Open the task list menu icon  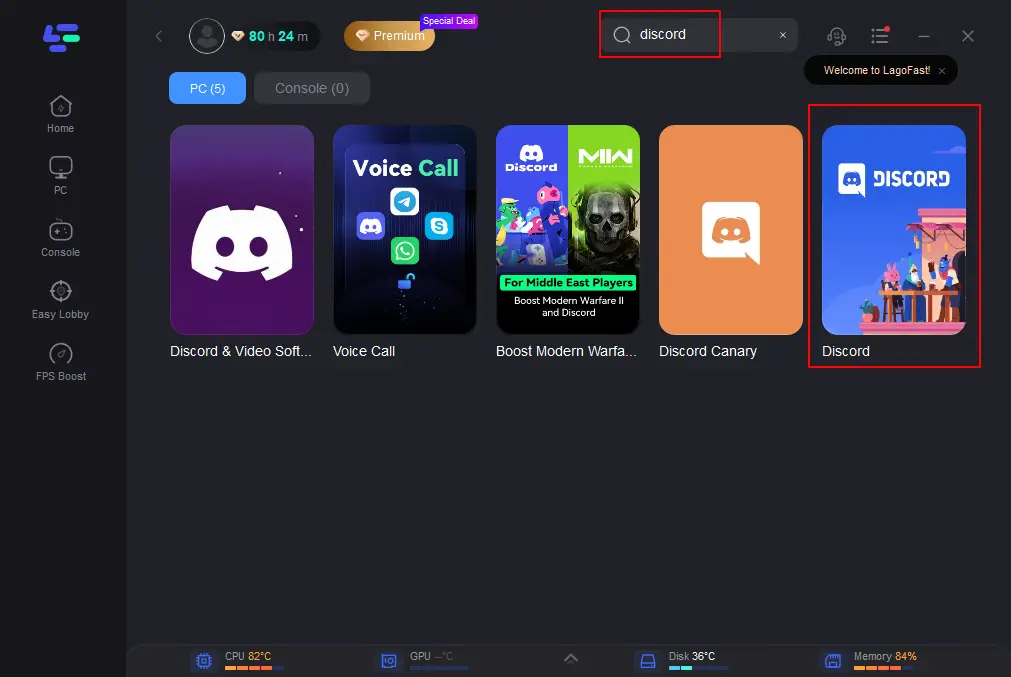tap(879, 36)
